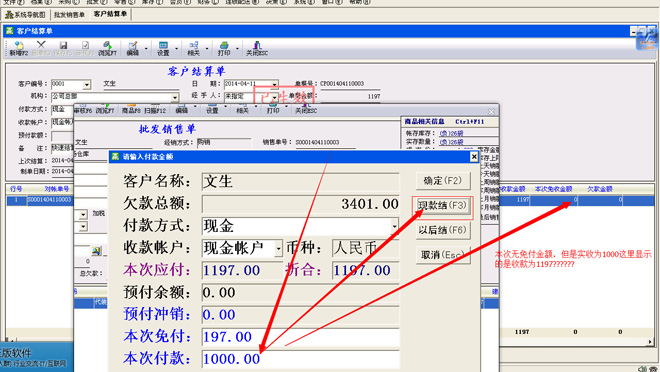Click the 对帐单号 column header
Viewport: 660px width, 372px height.
56,189
